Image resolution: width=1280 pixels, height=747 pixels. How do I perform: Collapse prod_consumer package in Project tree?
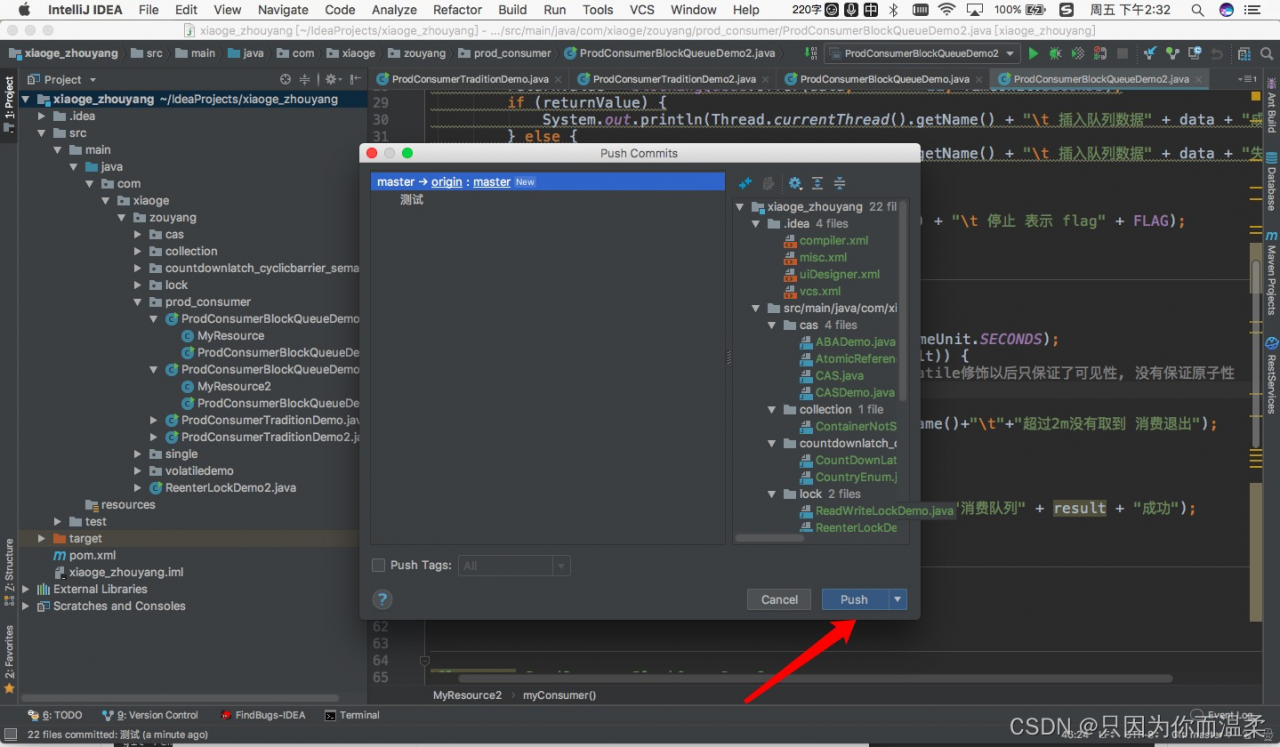click(x=138, y=302)
